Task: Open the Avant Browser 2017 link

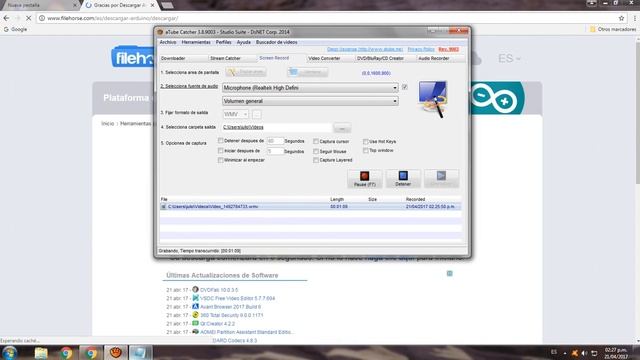Action: point(230,307)
